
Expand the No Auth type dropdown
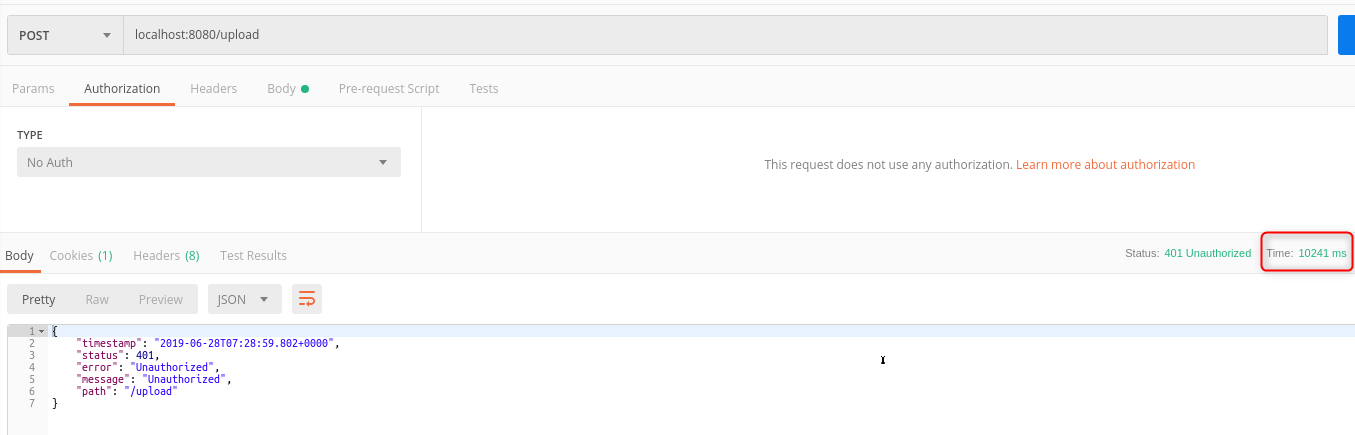pyautogui.click(x=209, y=162)
